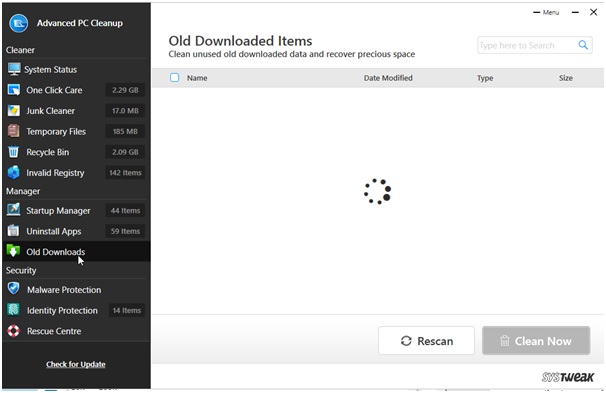Click the 2.29 GB badge of One Click Care
Viewport: 606px width, 393px height.
tap(125, 90)
